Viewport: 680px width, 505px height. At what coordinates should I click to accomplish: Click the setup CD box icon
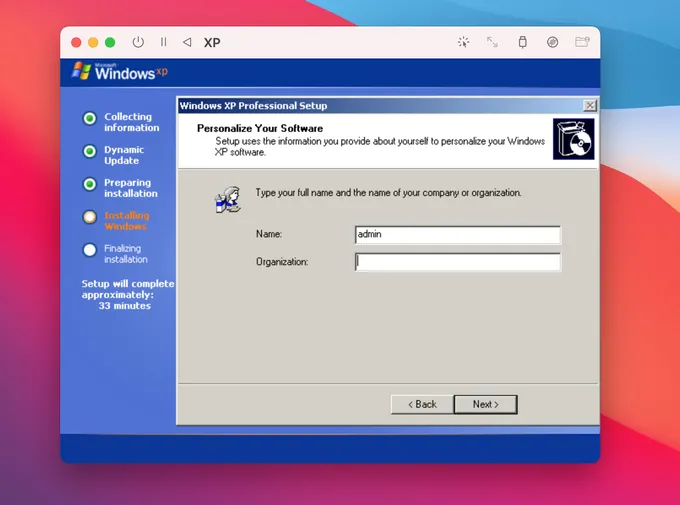(x=573, y=139)
